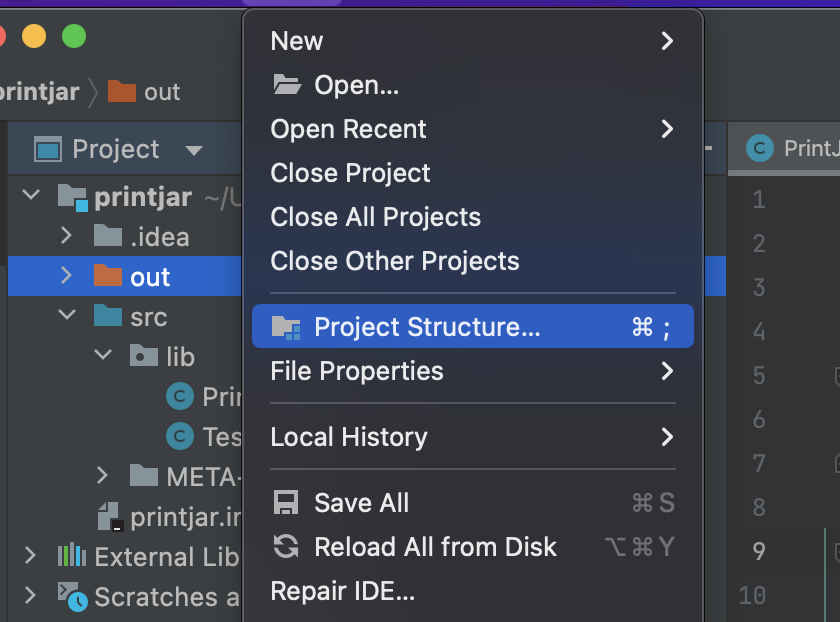
Task: Click the Project tool window icon
Action: pyautogui.click(x=48, y=149)
